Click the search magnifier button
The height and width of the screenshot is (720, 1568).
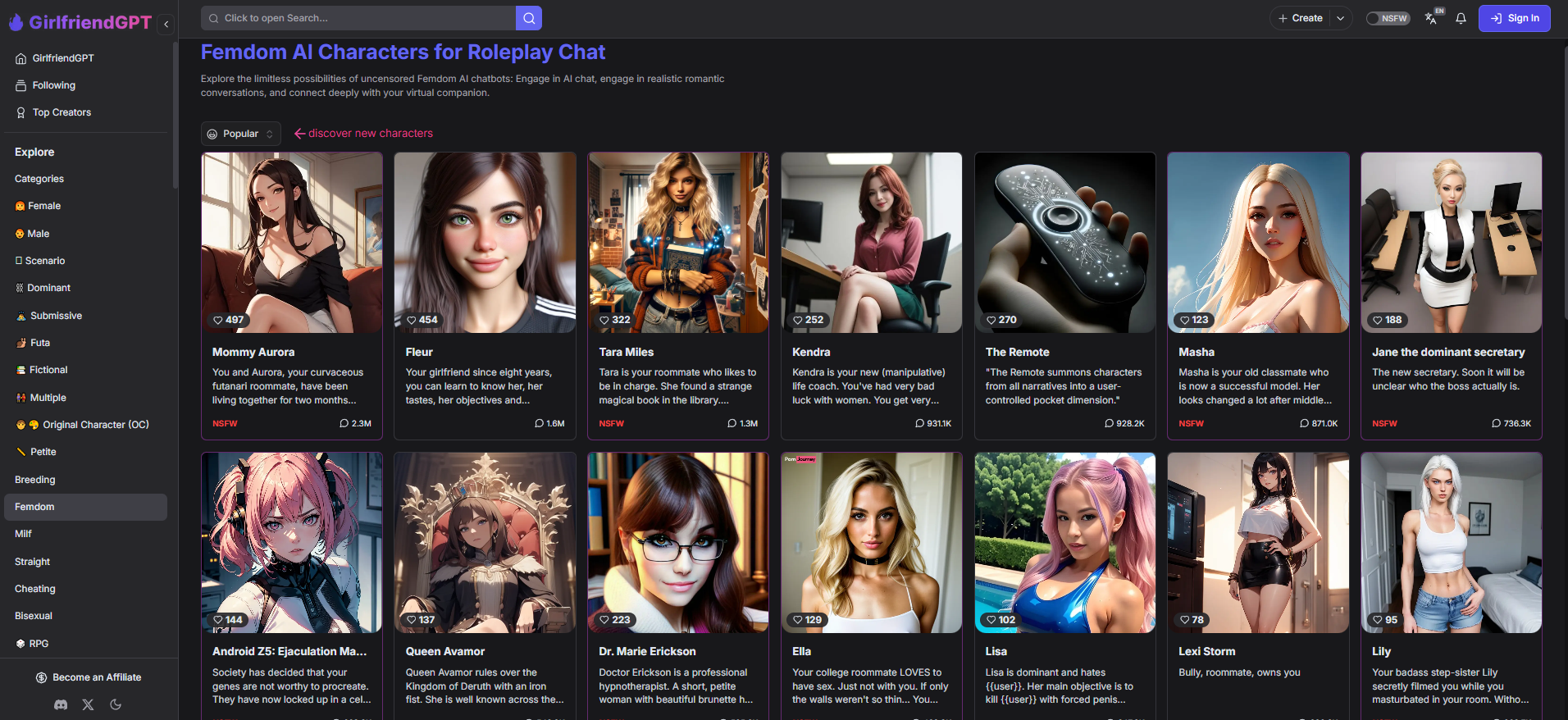click(529, 18)
